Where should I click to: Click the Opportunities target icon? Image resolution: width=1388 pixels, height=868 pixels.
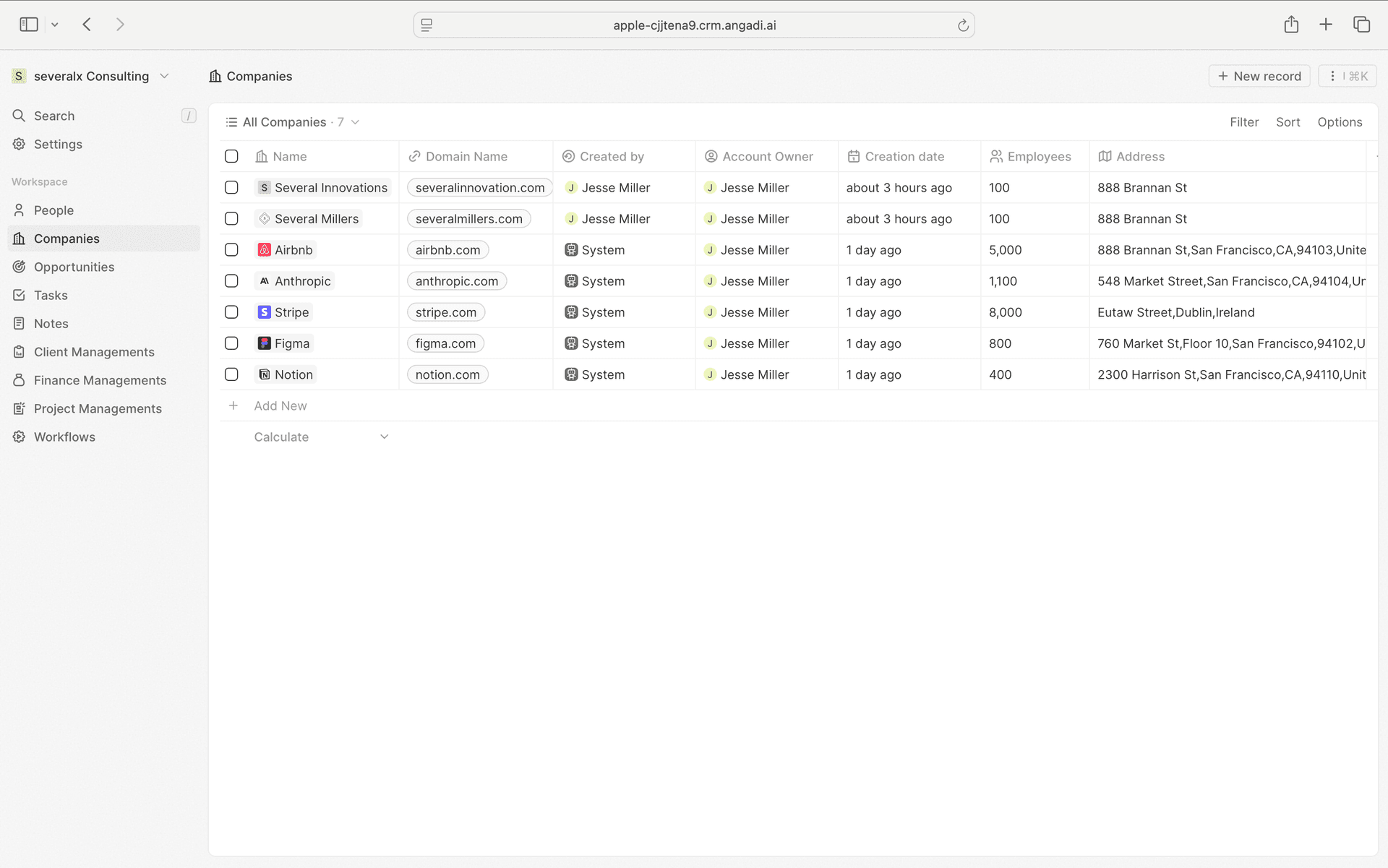19,267
